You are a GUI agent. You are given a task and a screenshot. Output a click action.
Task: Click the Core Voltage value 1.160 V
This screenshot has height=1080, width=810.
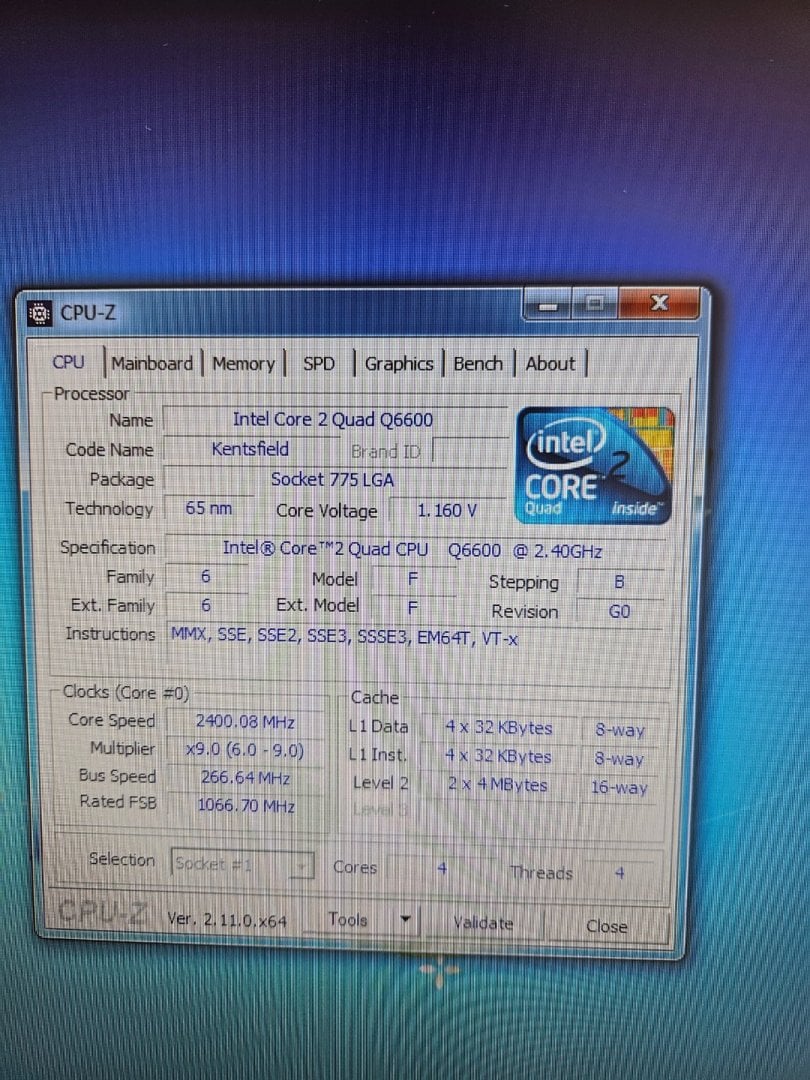[x=448, y=510]
